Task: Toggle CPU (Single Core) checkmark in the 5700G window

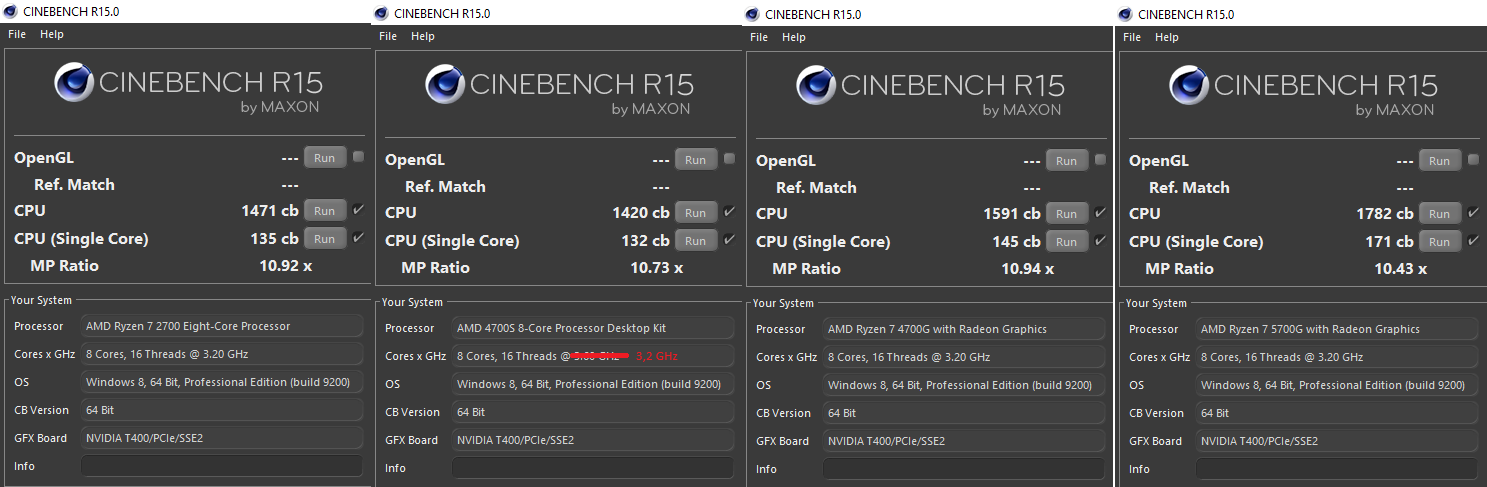Action: pyautogui.click(x=1472, y=242)
